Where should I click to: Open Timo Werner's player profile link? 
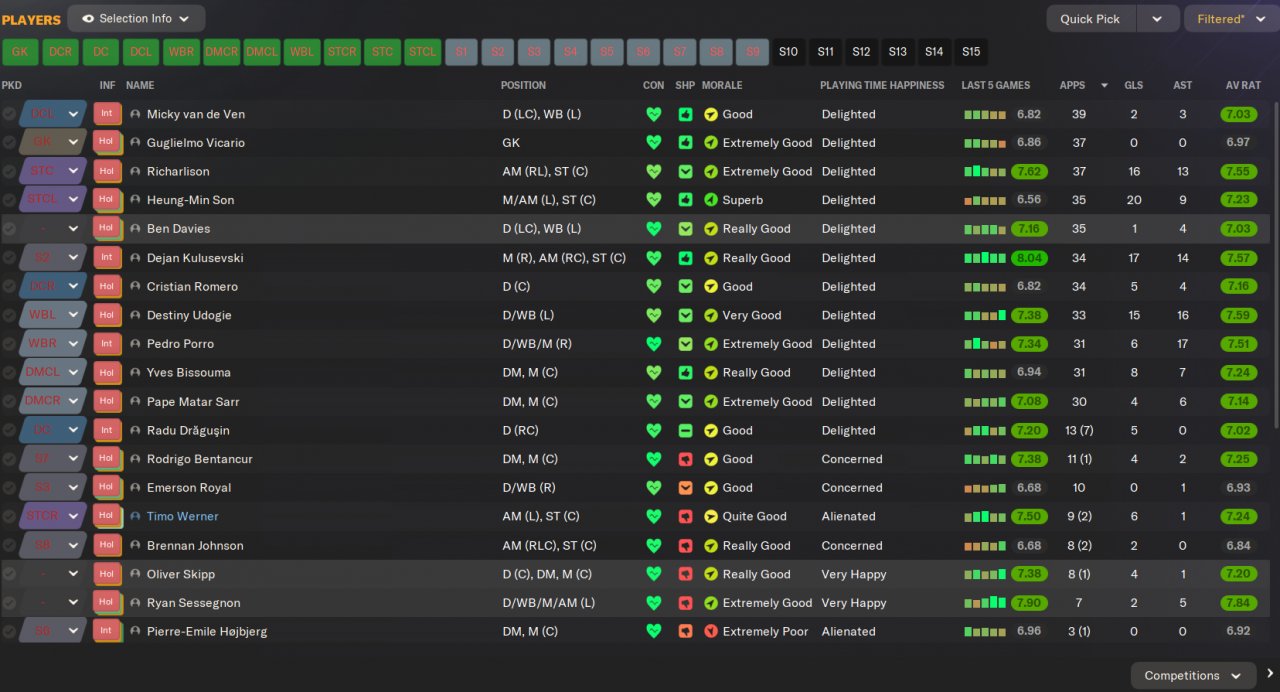tap(182, 517)
